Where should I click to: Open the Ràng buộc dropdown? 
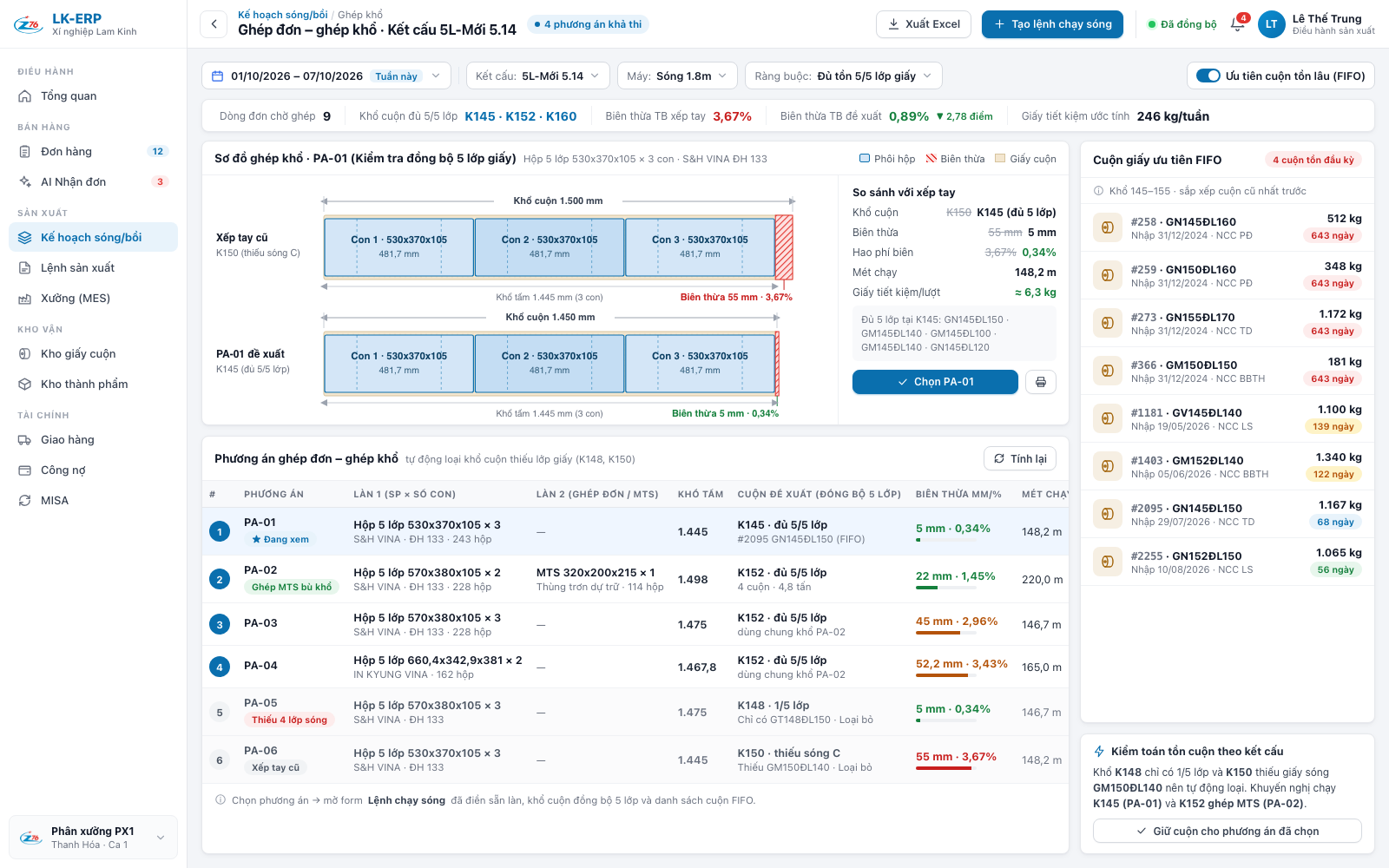[x=844, y=76]
